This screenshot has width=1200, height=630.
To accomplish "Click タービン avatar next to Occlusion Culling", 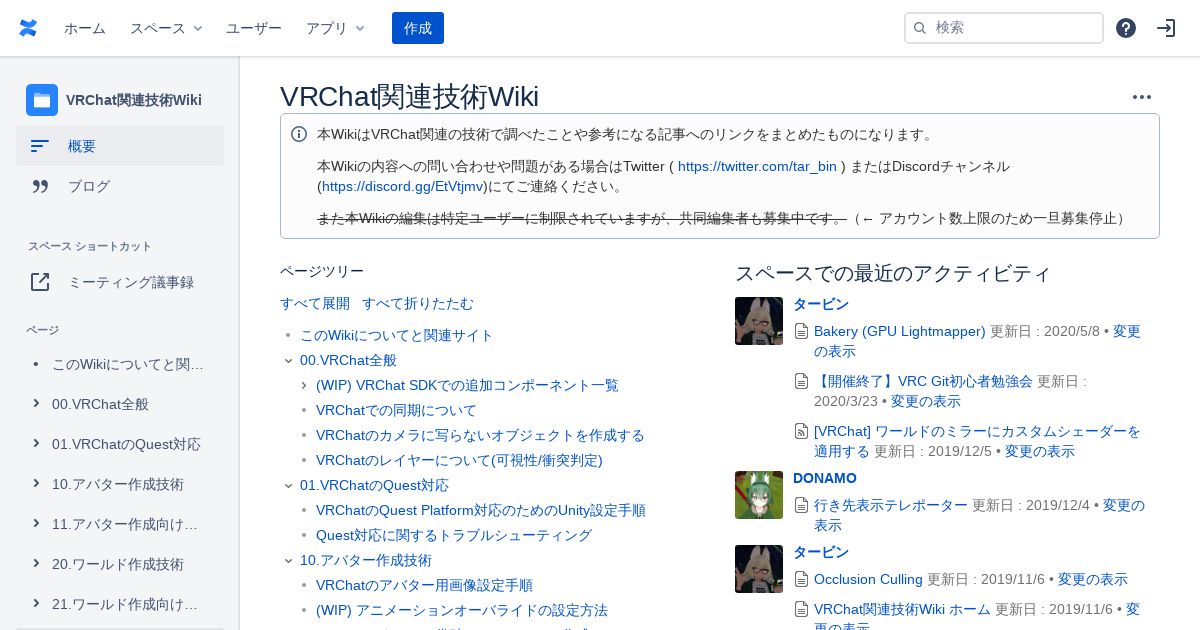I will tap(759, 569).
